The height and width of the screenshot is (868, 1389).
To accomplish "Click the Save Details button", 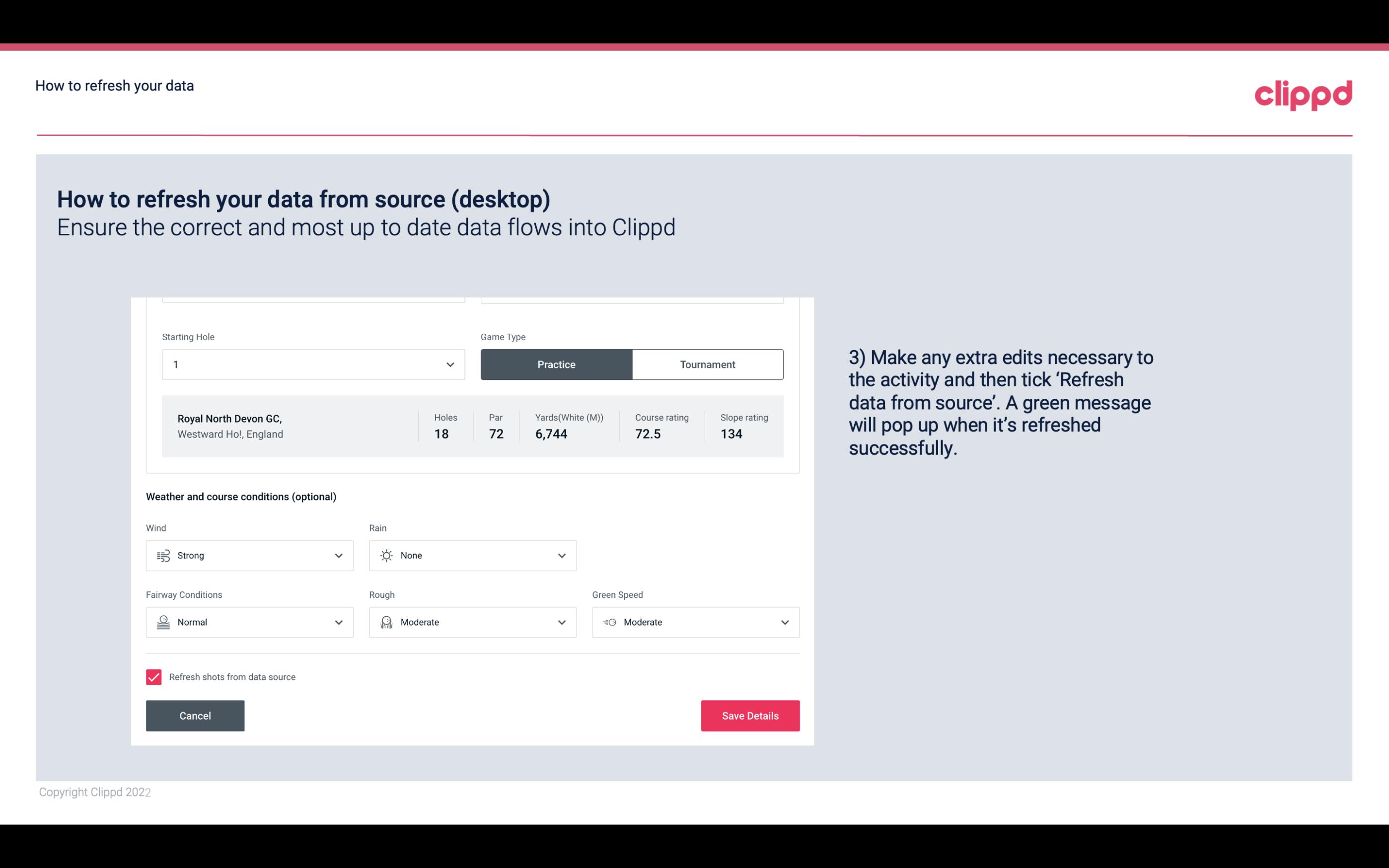I will click(x=750, y=715).
